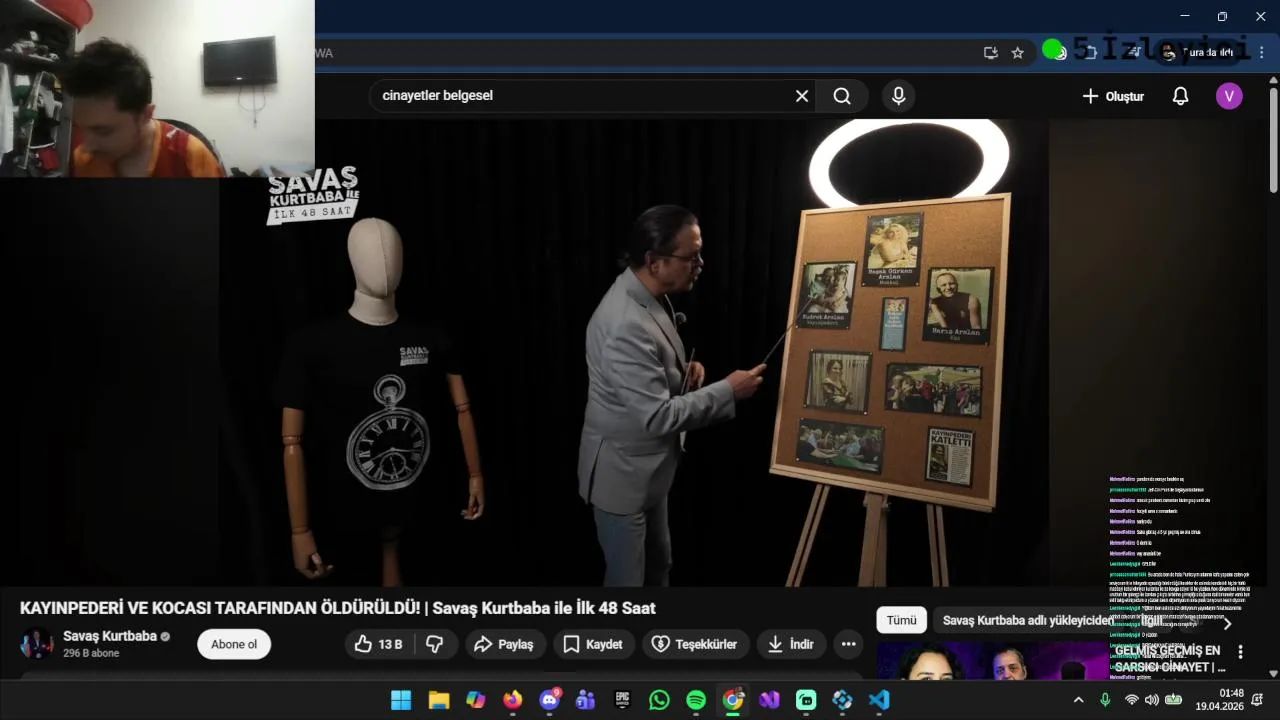Click the video title text
This screenshot has height=720, width=1280.
pos(338,608)
